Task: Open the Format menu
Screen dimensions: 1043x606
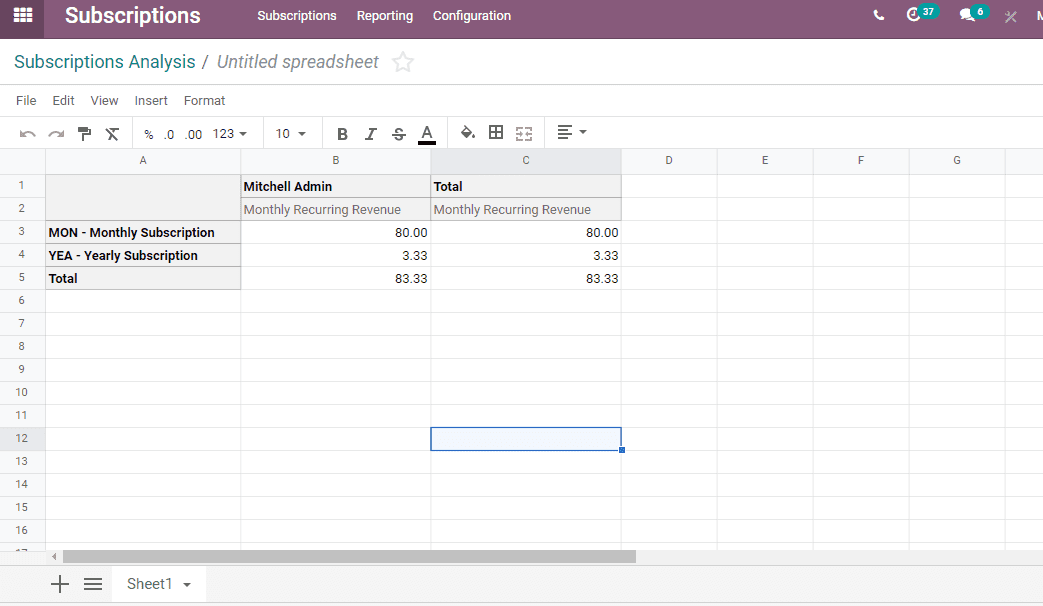Action: [204, 100]
